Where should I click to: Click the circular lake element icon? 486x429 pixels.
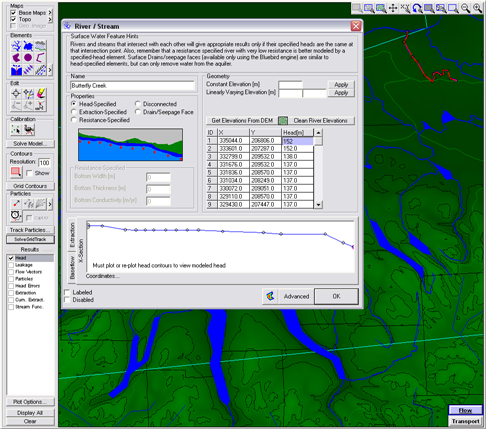pyautogui.click(x=28, y=58)
